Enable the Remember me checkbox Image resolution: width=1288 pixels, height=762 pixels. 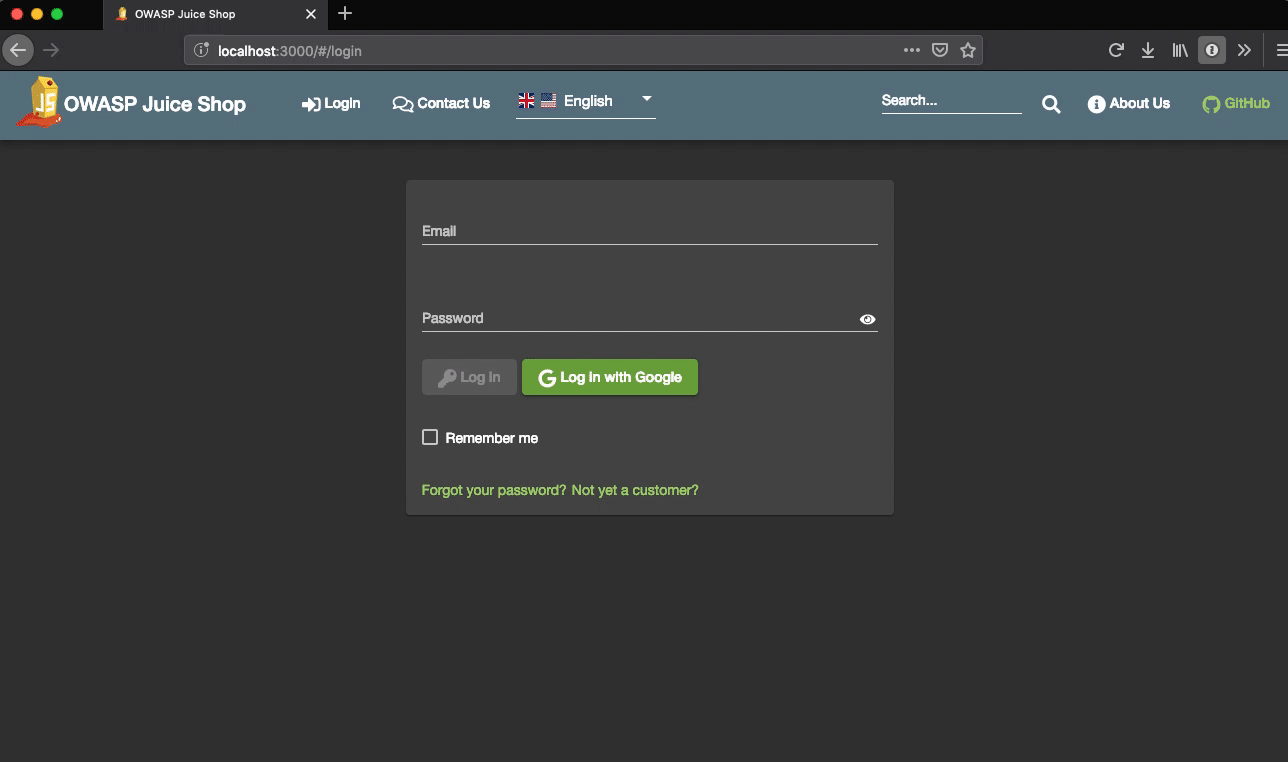(x=429, y=437)
